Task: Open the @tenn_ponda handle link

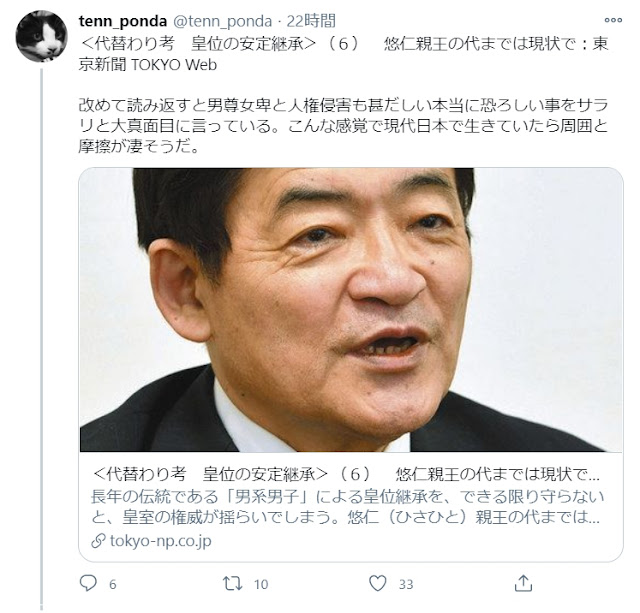Action: tap(222, 21)
